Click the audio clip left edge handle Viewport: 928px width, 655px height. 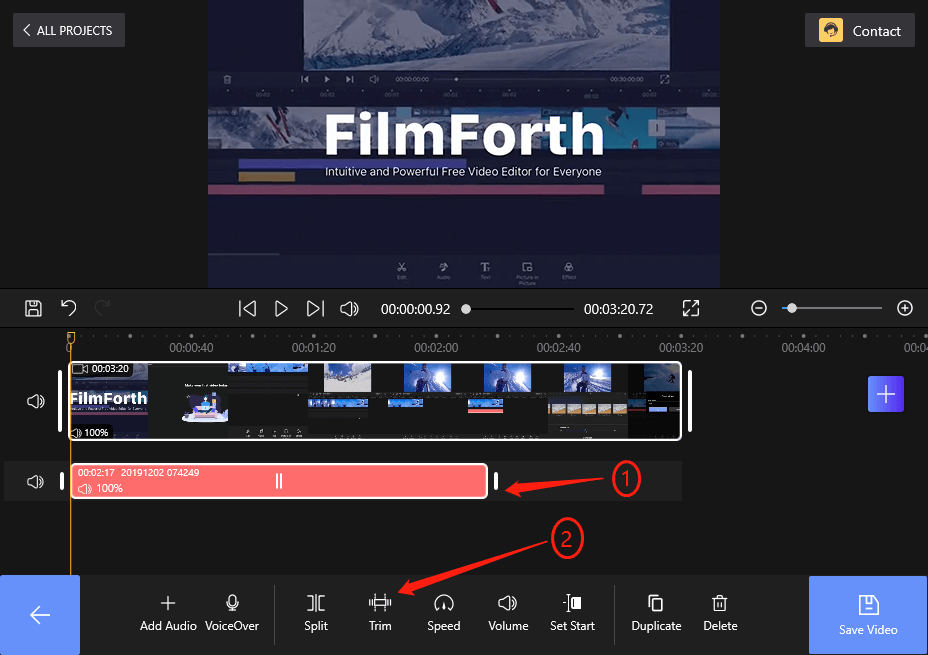[62, 481]
